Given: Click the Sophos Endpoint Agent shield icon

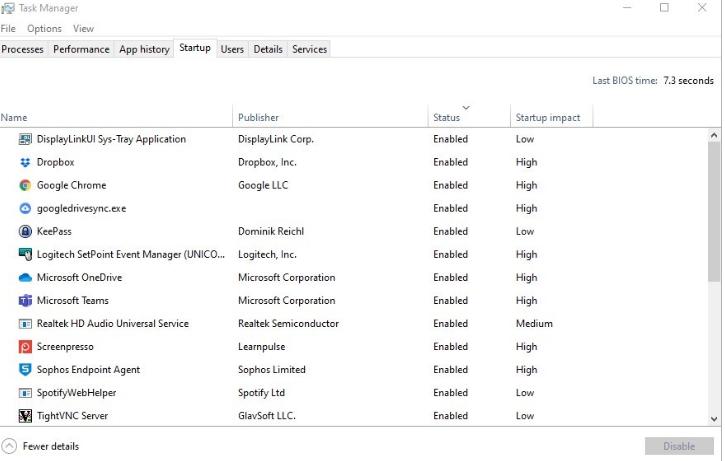Looking at the screenshot, I should pos(25,369).
